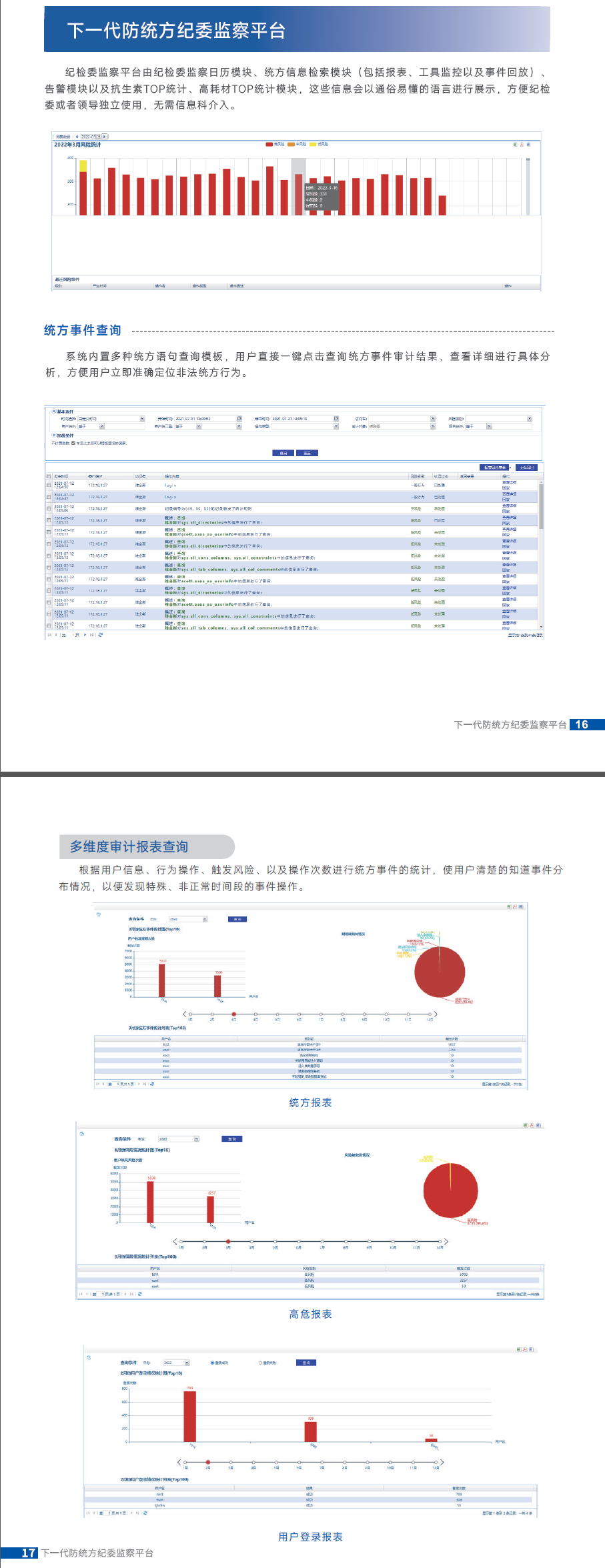Select 2月 marker on 用户登录报表 timeline
Image resolution: width=605 pixels, height=1568 pixels.
pyautogui.click(x=208, y=1462)
